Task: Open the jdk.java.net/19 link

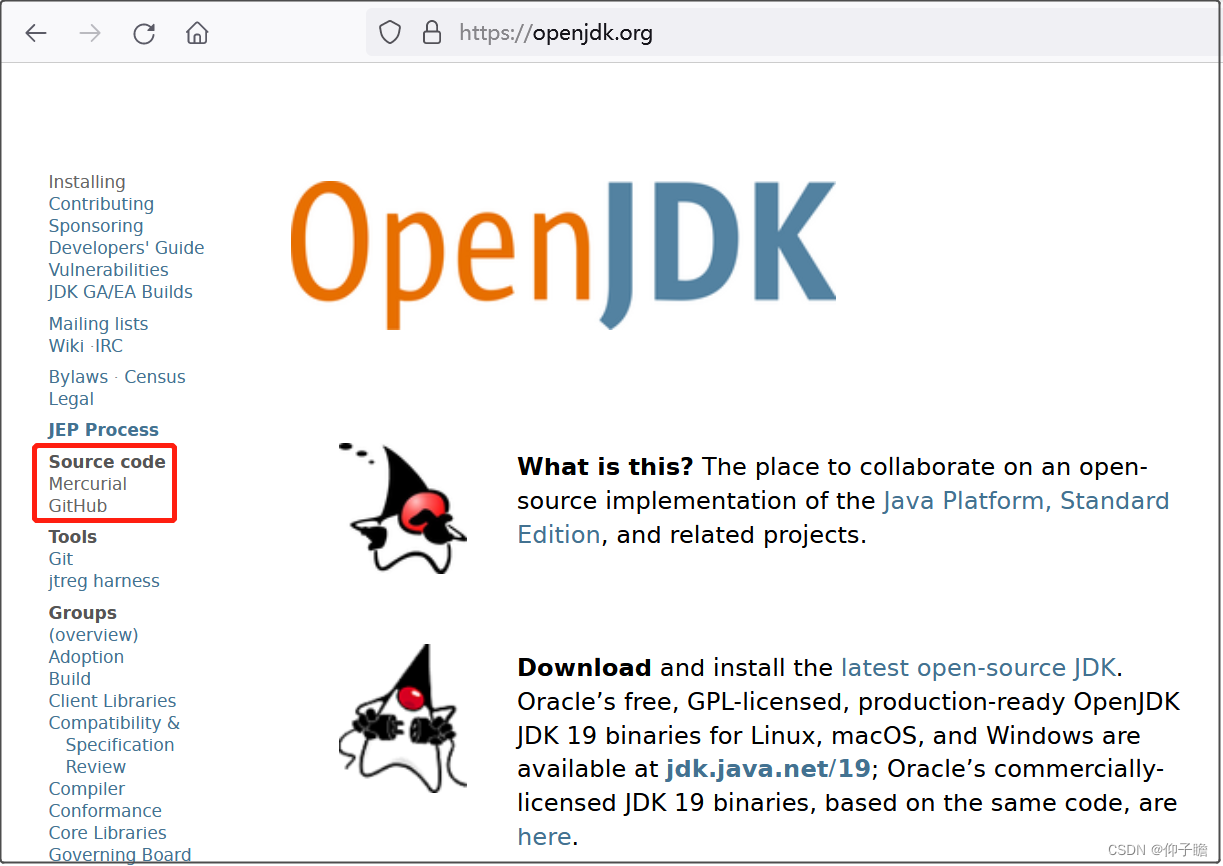Action: click(768, 770)
